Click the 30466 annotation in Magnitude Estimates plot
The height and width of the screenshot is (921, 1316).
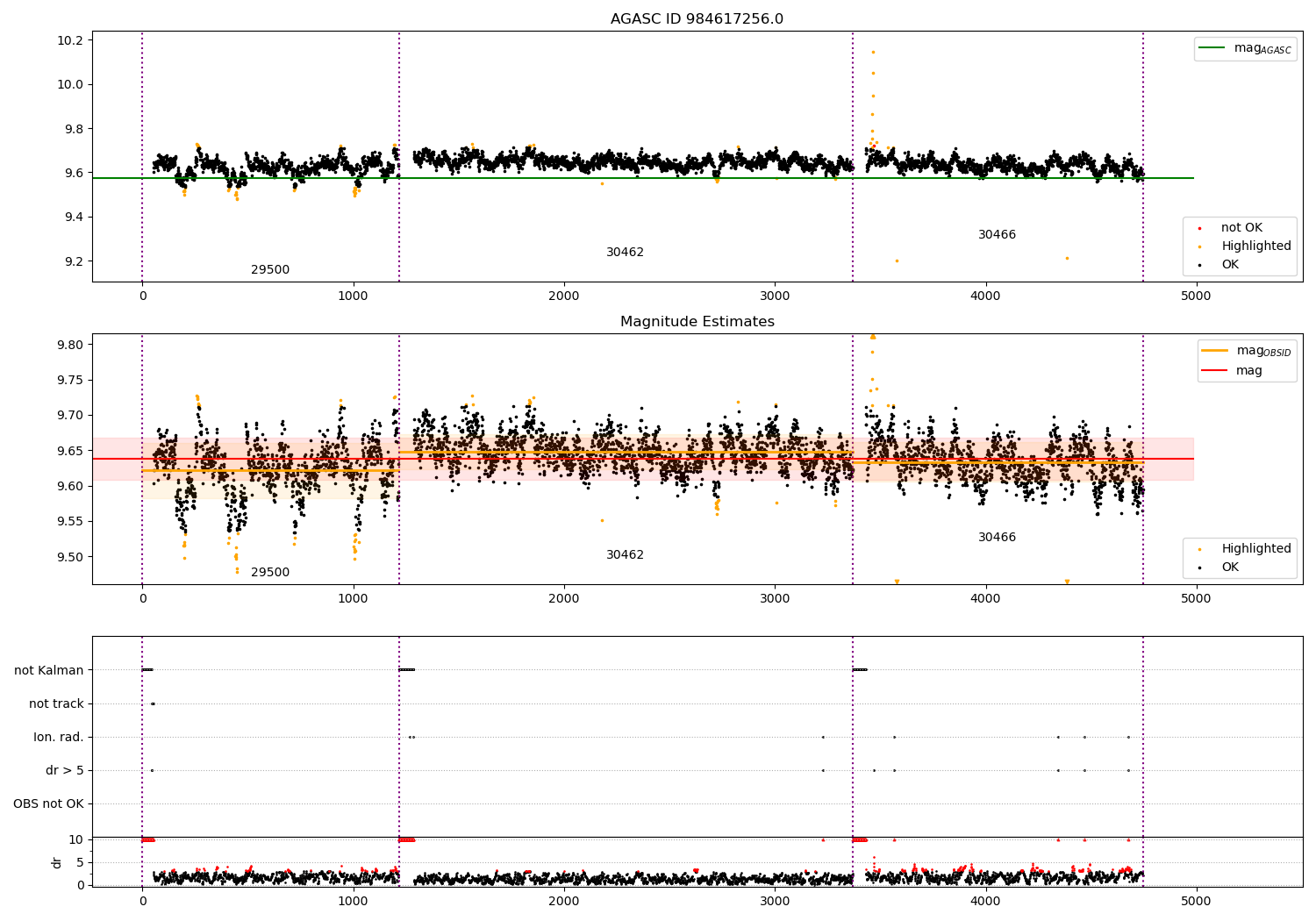[x=997, y=538]
